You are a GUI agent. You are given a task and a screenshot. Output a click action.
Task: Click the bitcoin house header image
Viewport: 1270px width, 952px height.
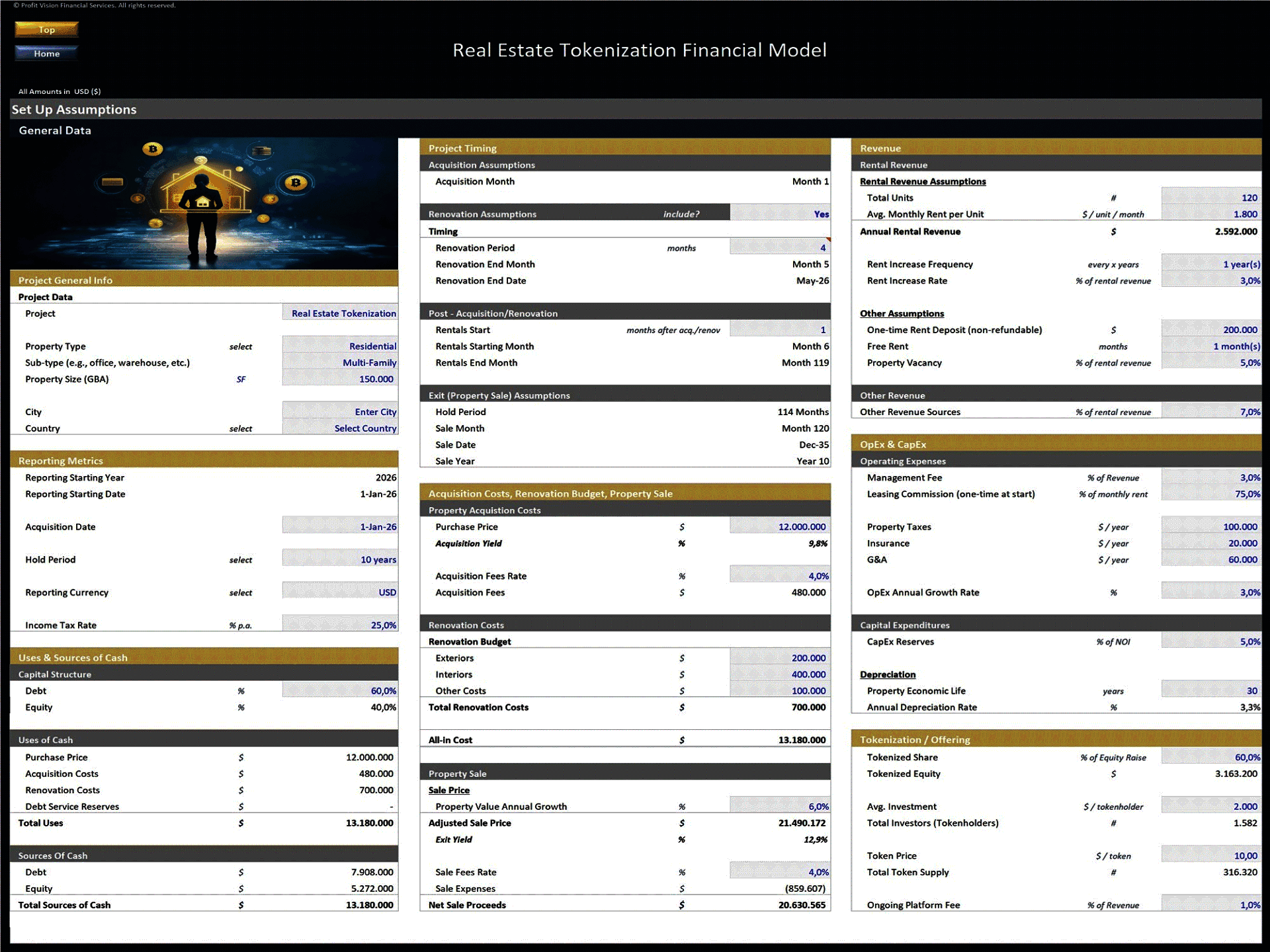click(x=204, y=203)
